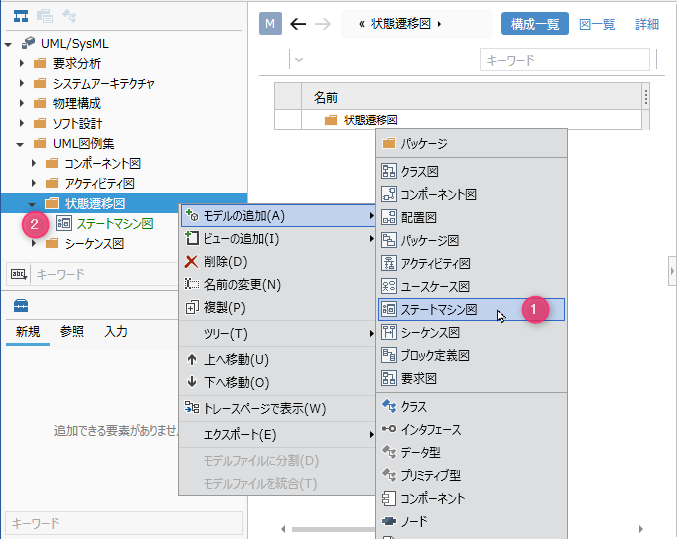Add a データ型 model element
The height and width of the screenshot is (539, 677).
[471, 452]
